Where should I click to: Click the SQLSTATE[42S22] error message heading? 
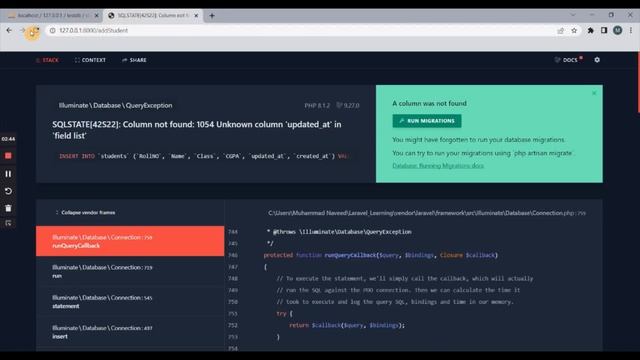197,130
